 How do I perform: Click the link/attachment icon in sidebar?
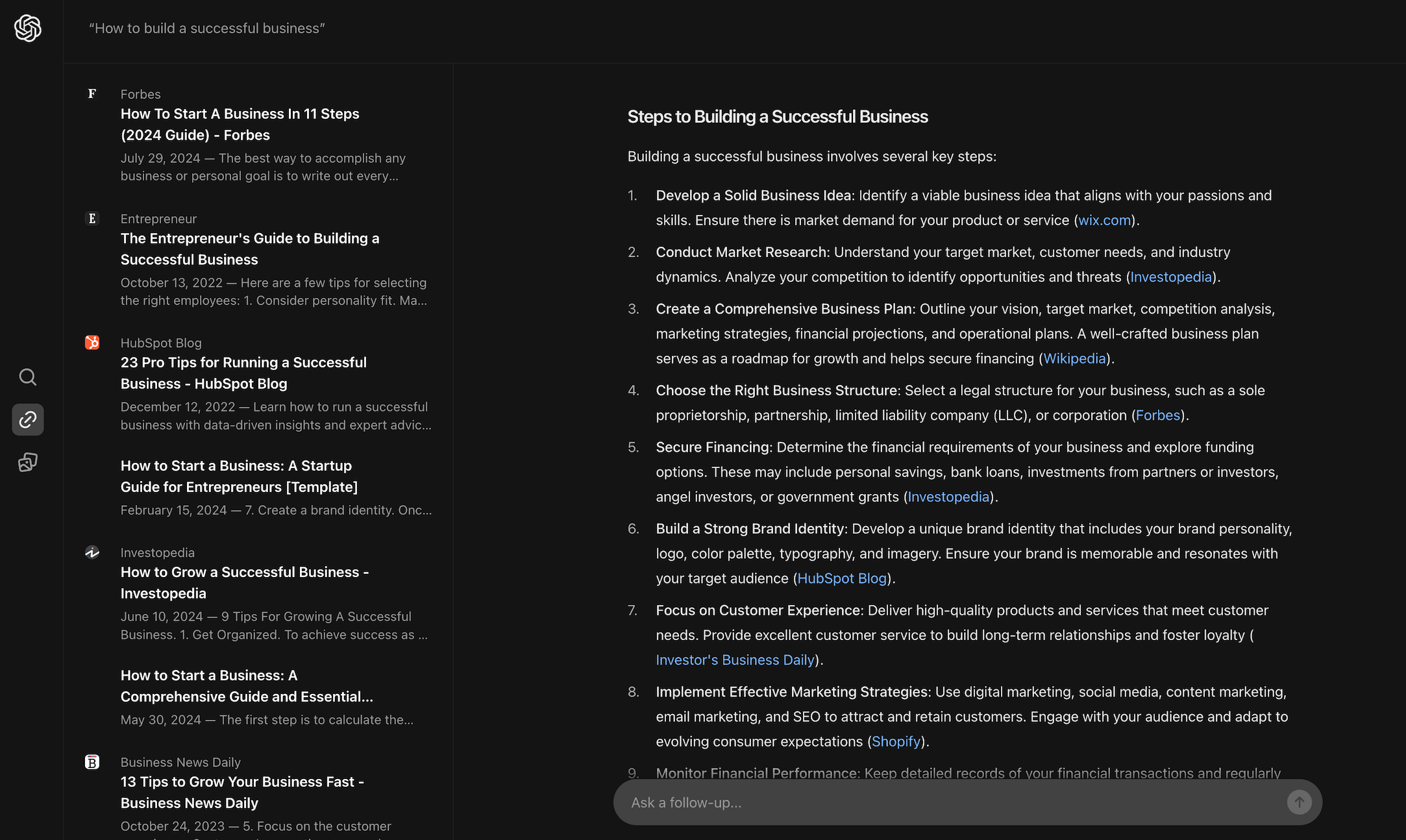tap(28, 420)
